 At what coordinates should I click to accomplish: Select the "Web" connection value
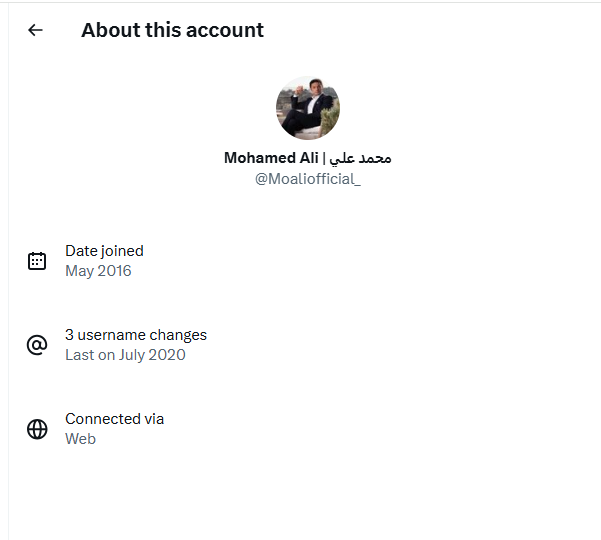80,439
